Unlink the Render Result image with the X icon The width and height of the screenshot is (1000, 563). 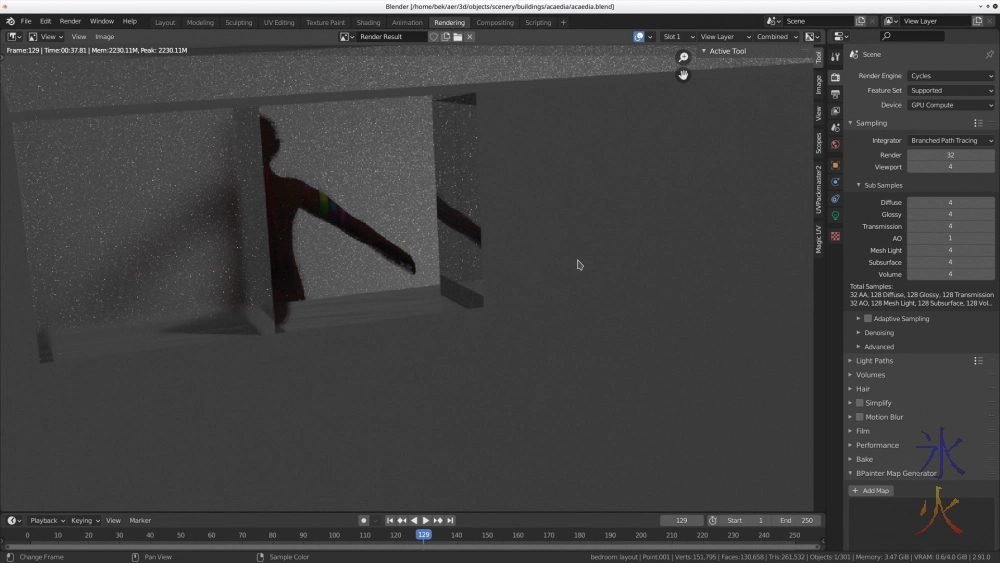(470, 37)
